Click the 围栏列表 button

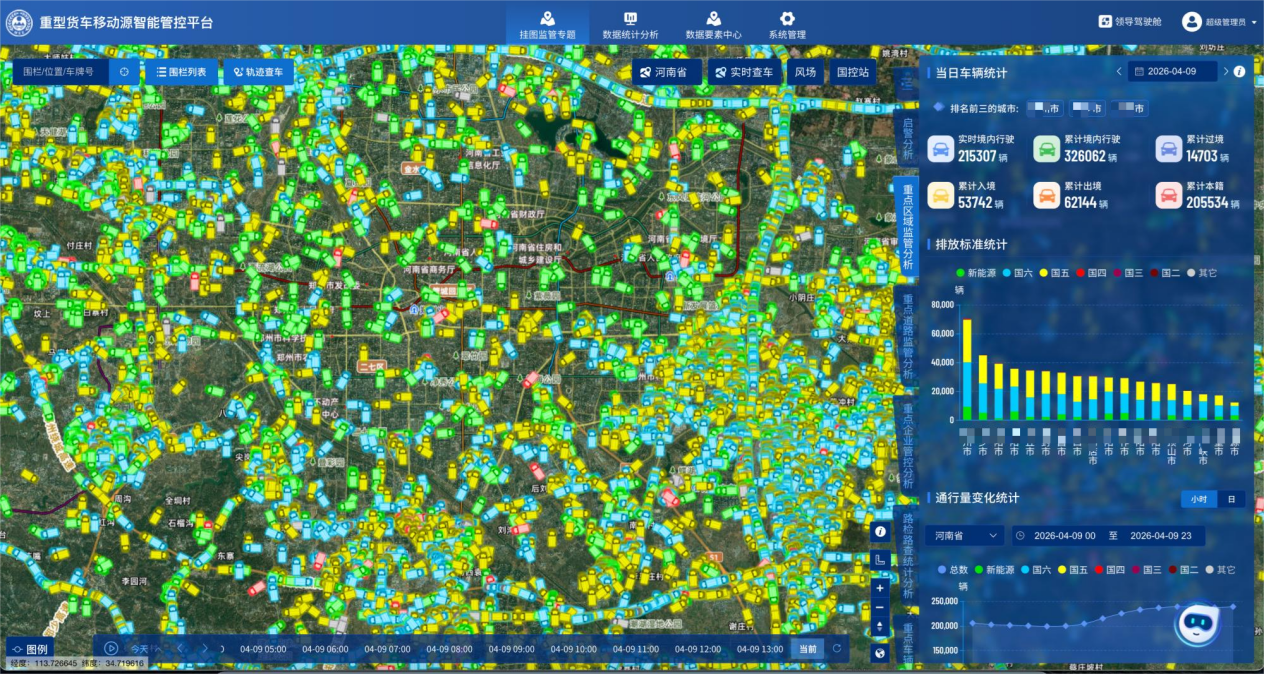(x=182, y=72)
